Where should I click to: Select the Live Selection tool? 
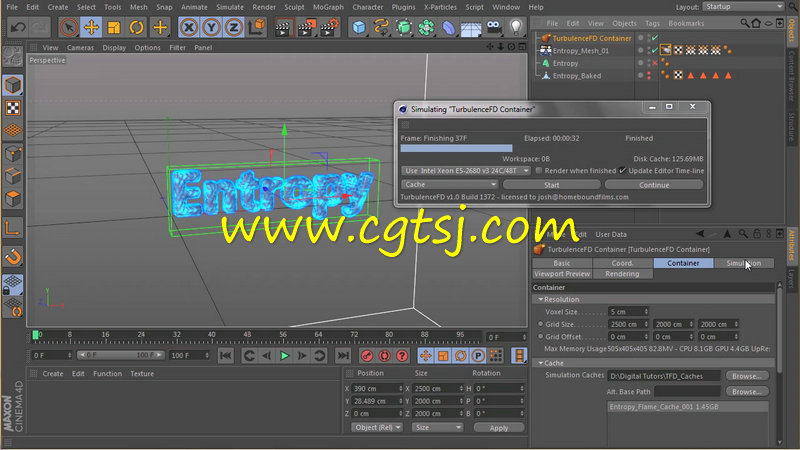click(x=68, y=27)
